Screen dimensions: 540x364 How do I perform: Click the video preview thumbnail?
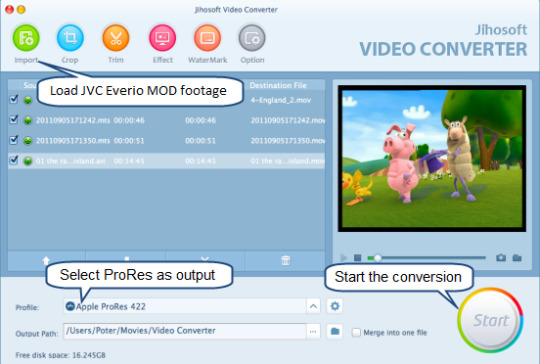click(432, 158)
